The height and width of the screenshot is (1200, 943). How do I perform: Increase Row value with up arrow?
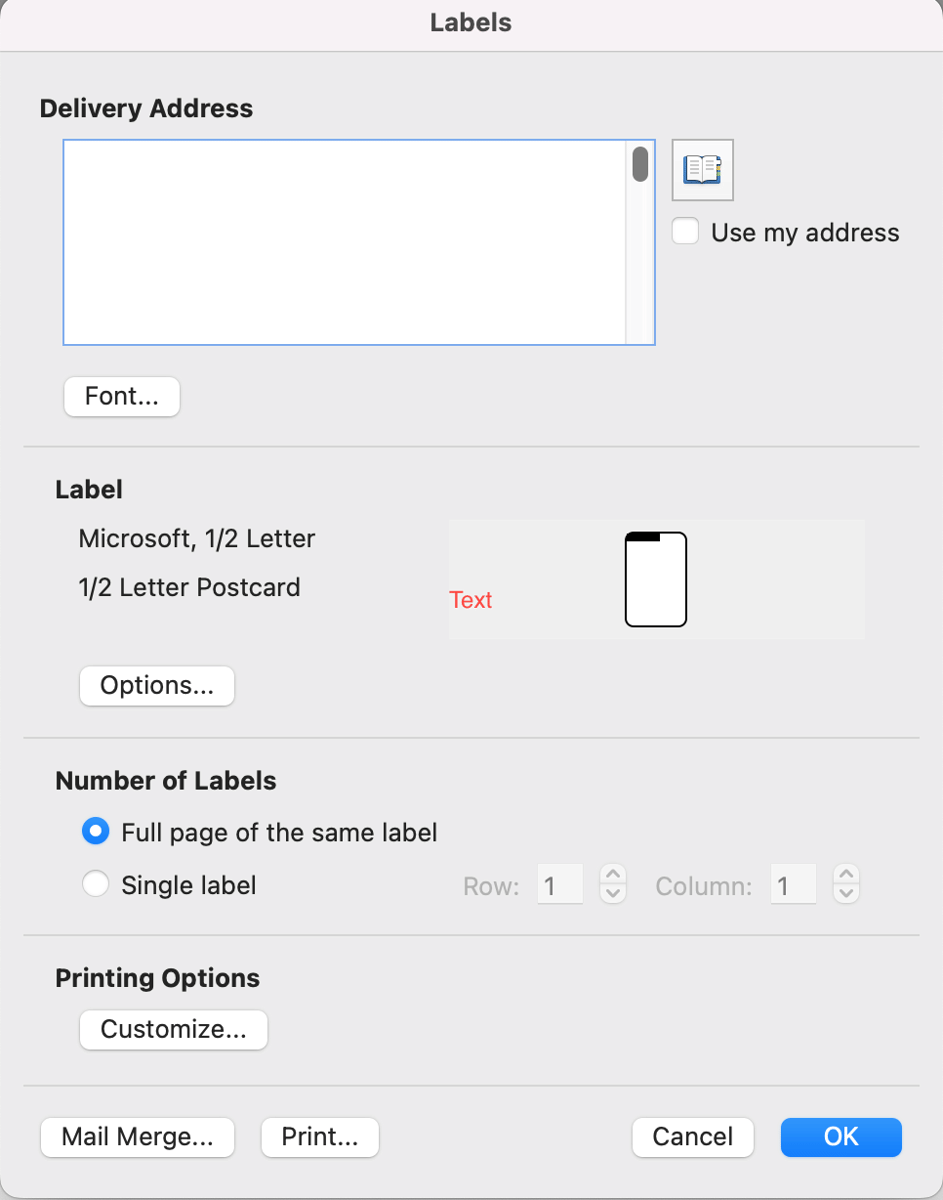click(613, 875)
